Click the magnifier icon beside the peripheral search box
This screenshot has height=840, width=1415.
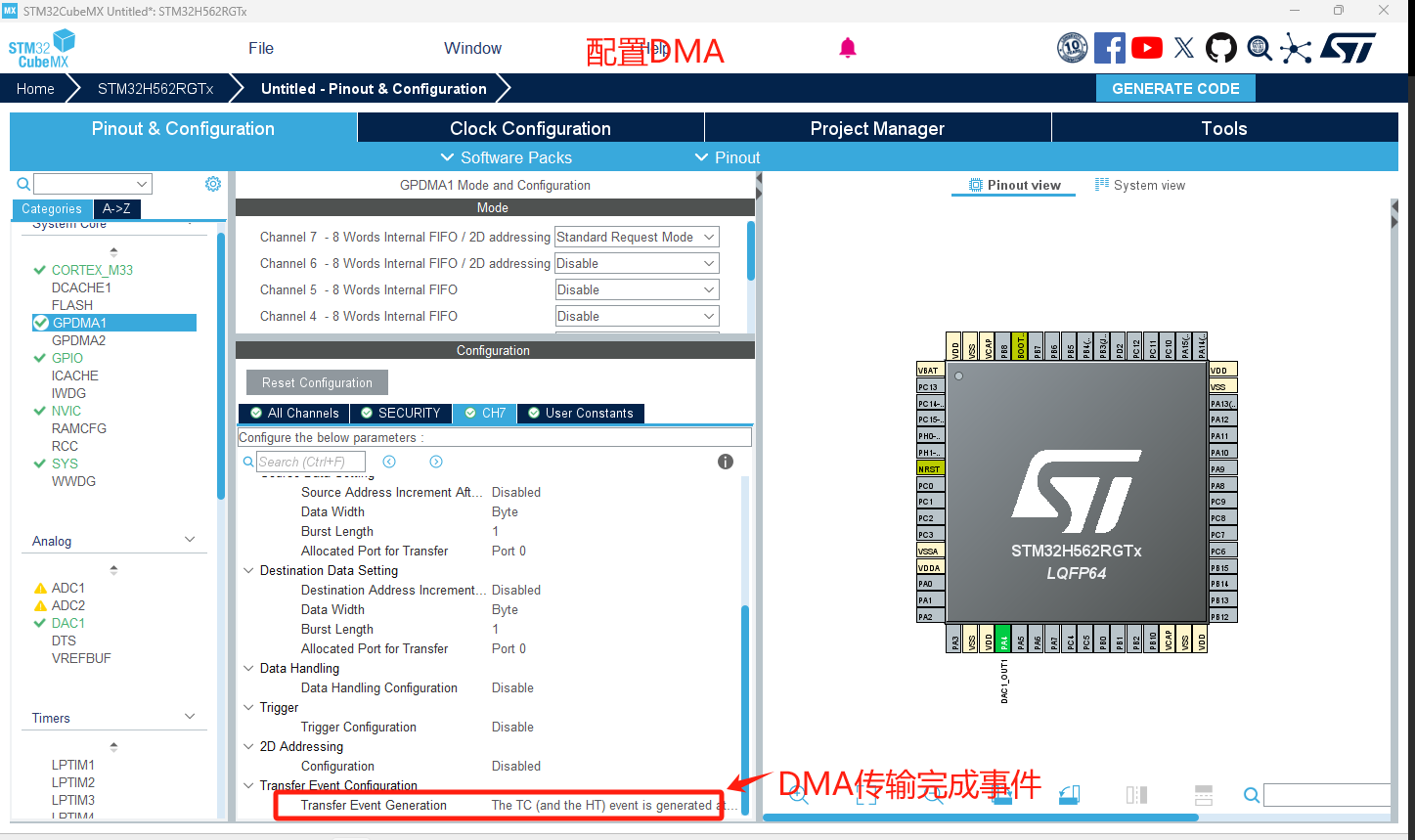(23, 184)
